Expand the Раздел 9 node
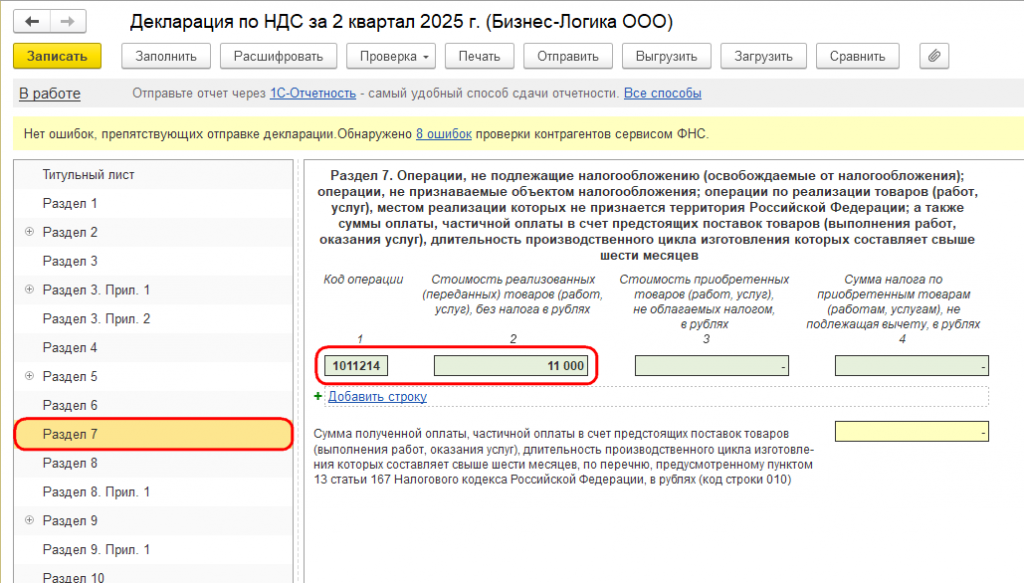Screen dimensions: 1024x583 (x=29, y=520)
